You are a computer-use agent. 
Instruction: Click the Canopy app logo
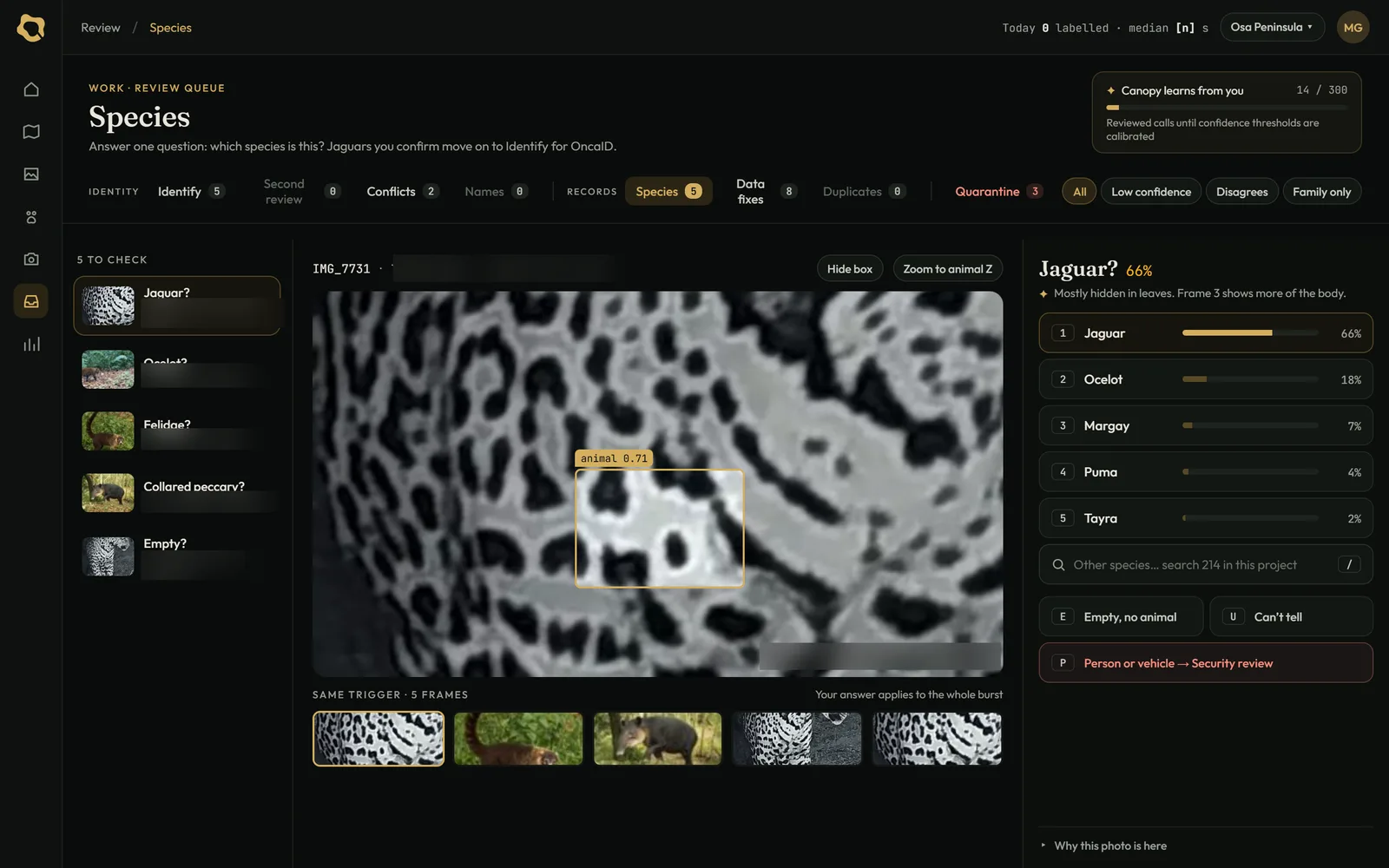[31, 28]
